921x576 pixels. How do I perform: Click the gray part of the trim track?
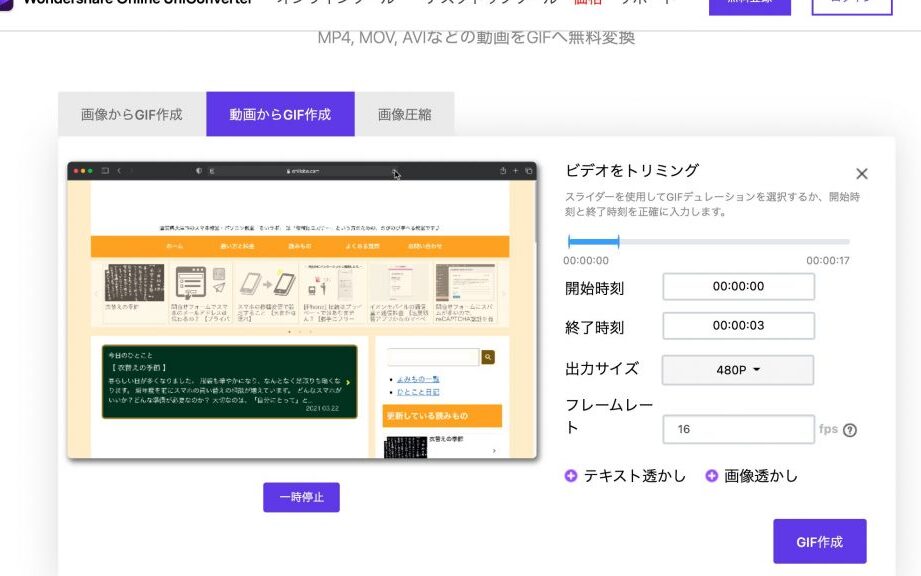(x=734, y=241)
